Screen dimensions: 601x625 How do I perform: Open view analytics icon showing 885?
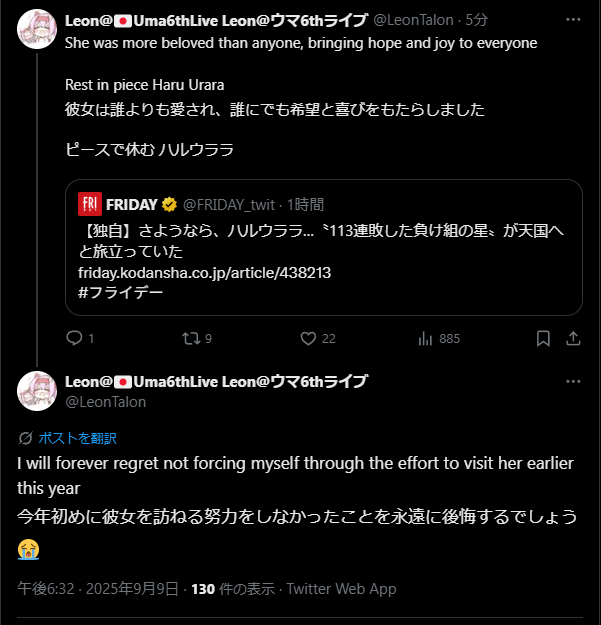click(x=425, y=338)
